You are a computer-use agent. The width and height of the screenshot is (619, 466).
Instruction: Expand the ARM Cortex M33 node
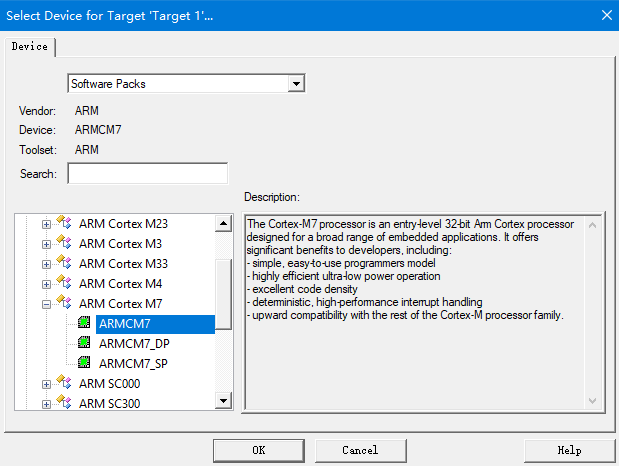(46, 264)
